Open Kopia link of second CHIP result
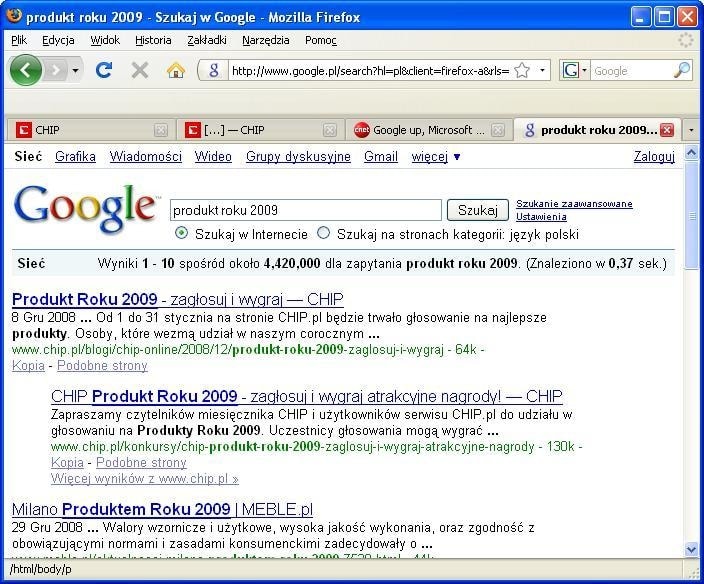 click(67, 462)
